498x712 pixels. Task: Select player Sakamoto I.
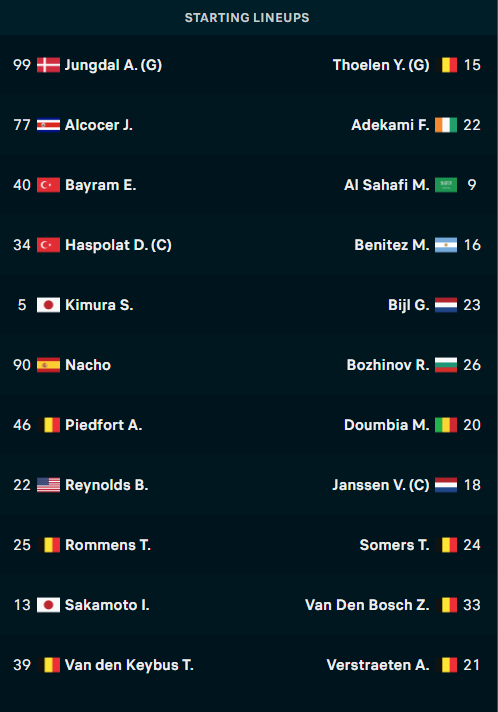[x=107, y=605]
